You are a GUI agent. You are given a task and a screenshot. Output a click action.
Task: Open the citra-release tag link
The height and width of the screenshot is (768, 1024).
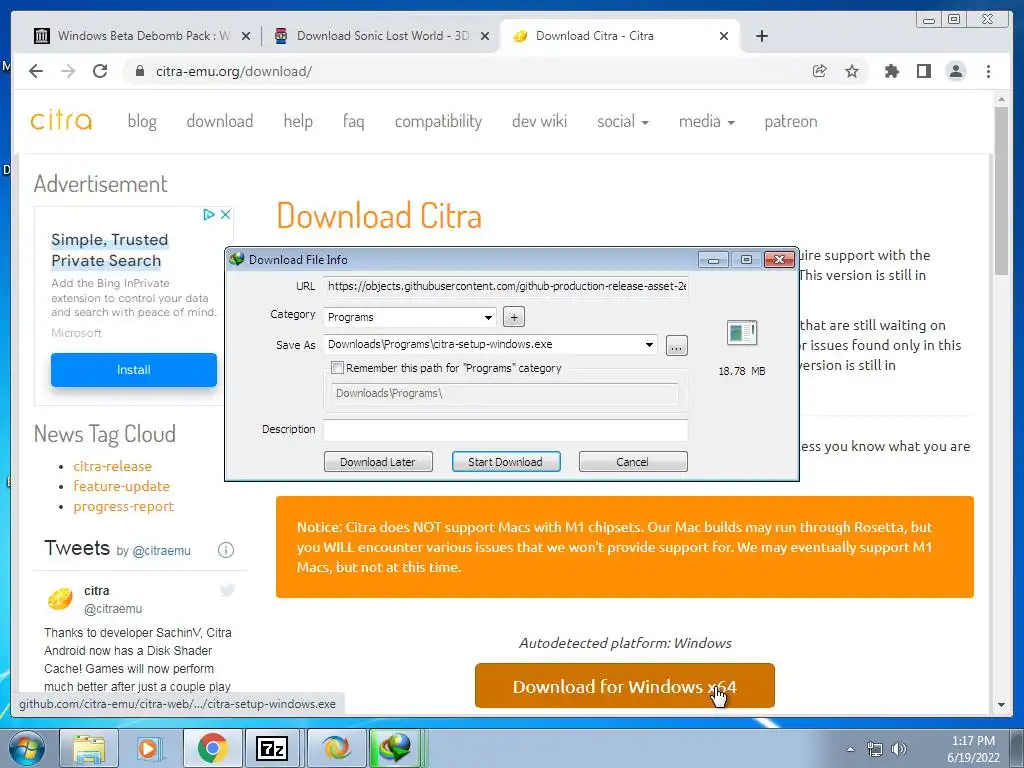point(112,466)
